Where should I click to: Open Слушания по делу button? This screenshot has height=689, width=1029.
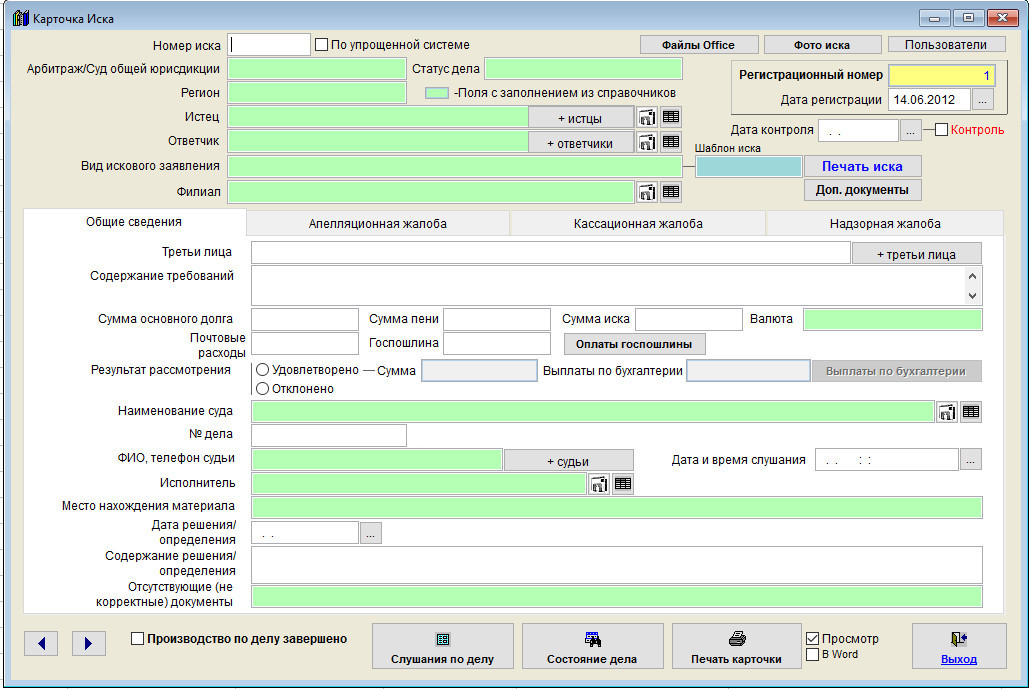442,647
